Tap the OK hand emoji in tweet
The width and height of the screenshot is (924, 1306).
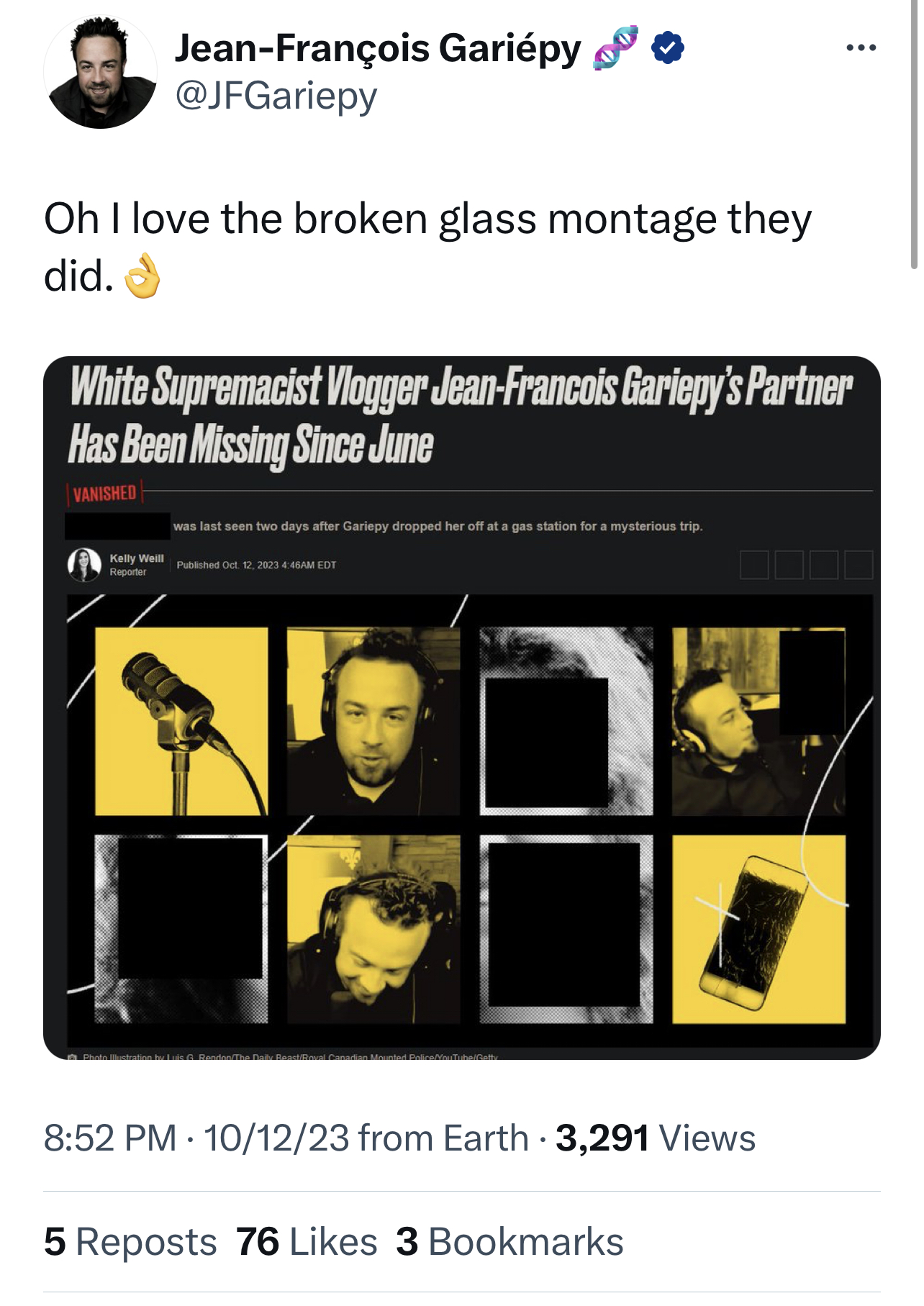tap(142, 276)
